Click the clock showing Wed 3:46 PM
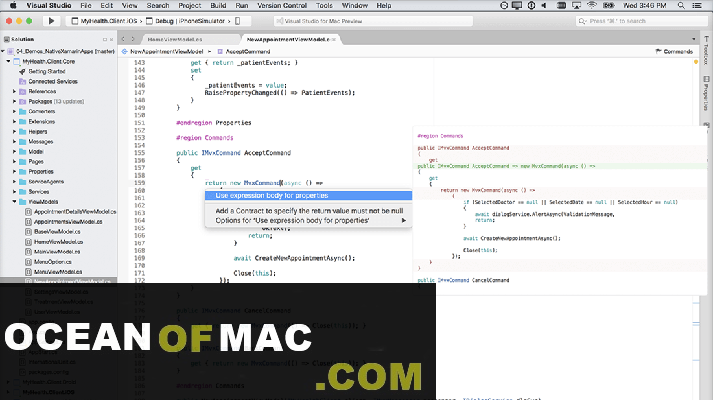Viewport: 713px width, 400px height. pyautogui.click(x=644, y=5)
